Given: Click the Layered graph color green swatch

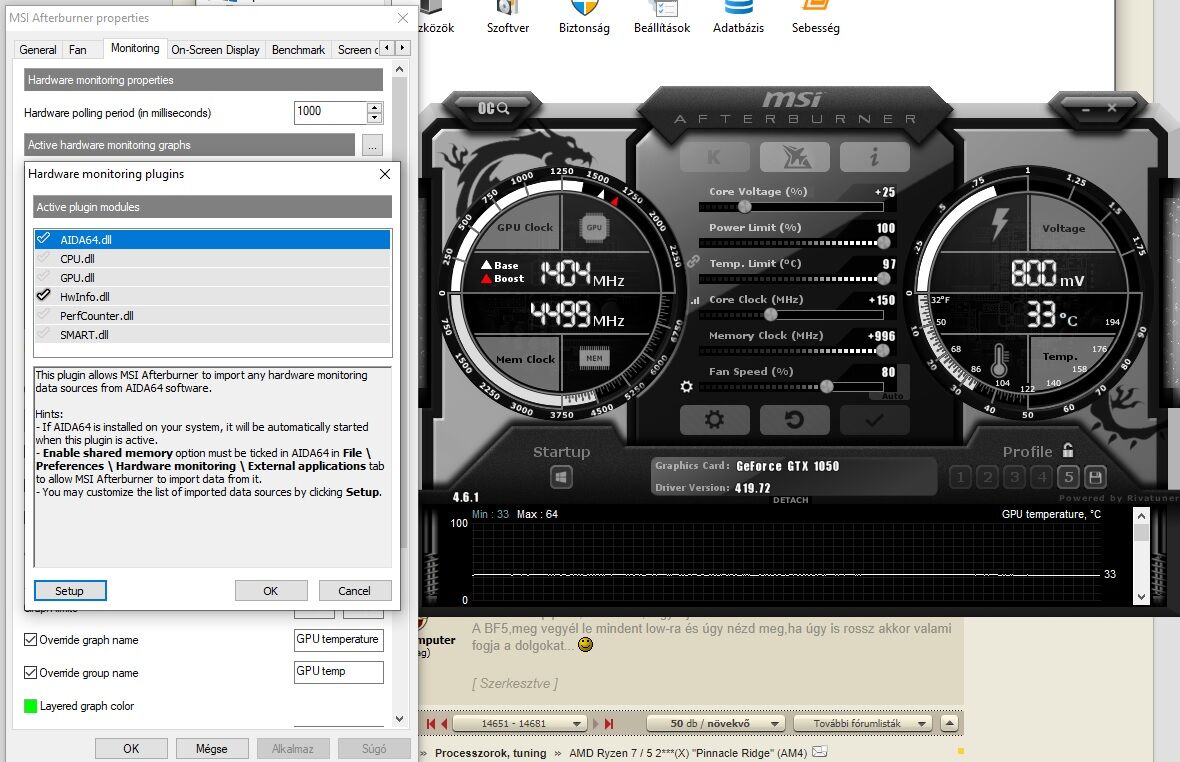Looking at the screenshot, I should click(31, 706).
